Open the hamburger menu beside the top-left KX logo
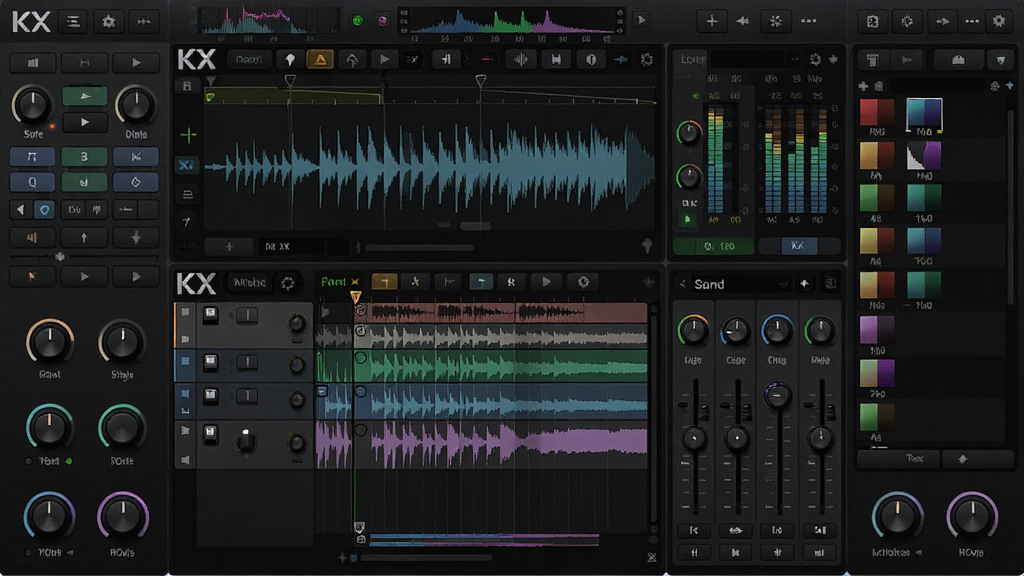The height and width of the screenshot is (576, 1024). pyautogui.click(x=73, y=22)
